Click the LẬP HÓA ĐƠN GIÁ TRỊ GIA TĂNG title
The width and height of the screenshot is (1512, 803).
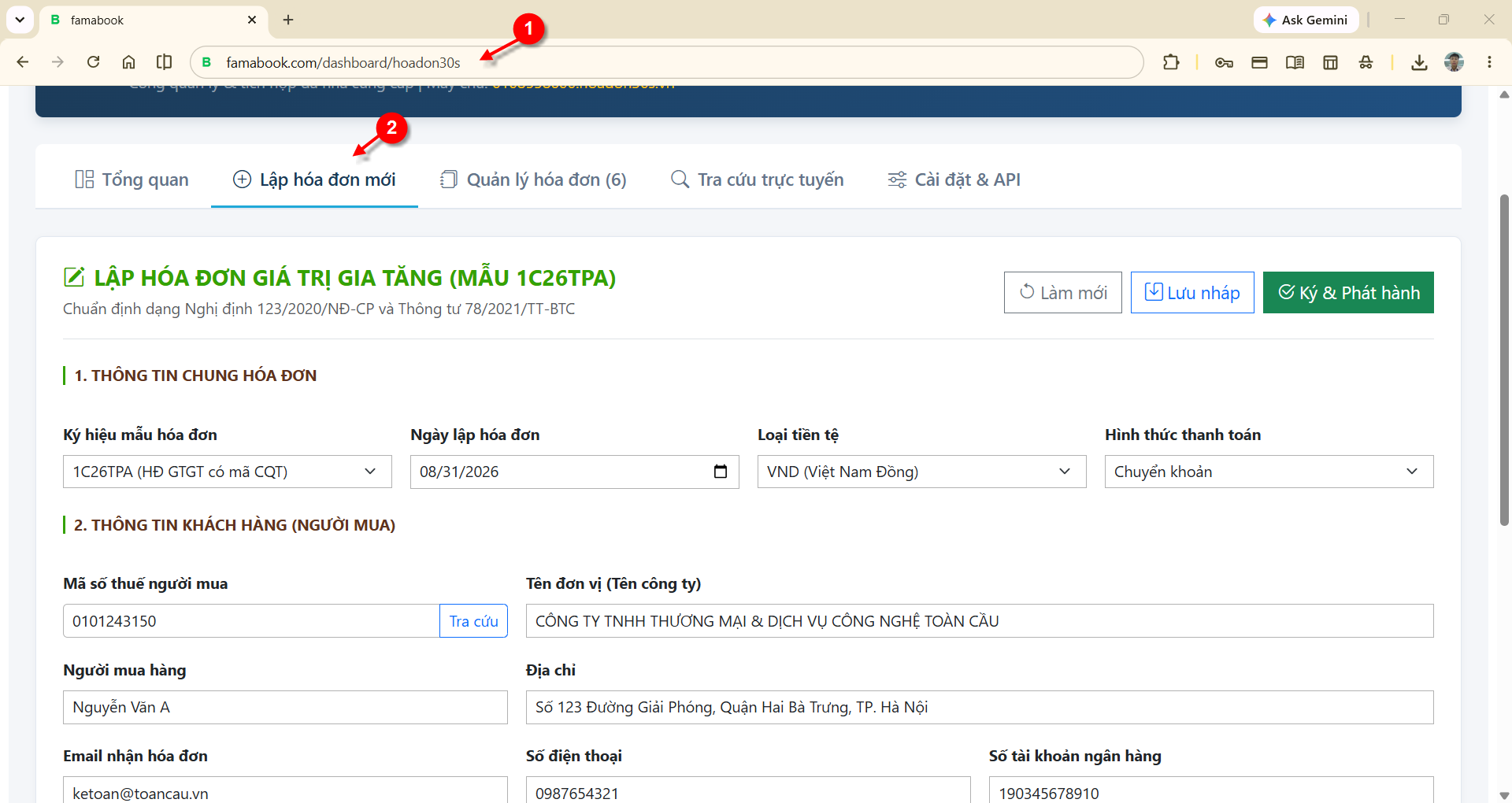tap(355, 278)
